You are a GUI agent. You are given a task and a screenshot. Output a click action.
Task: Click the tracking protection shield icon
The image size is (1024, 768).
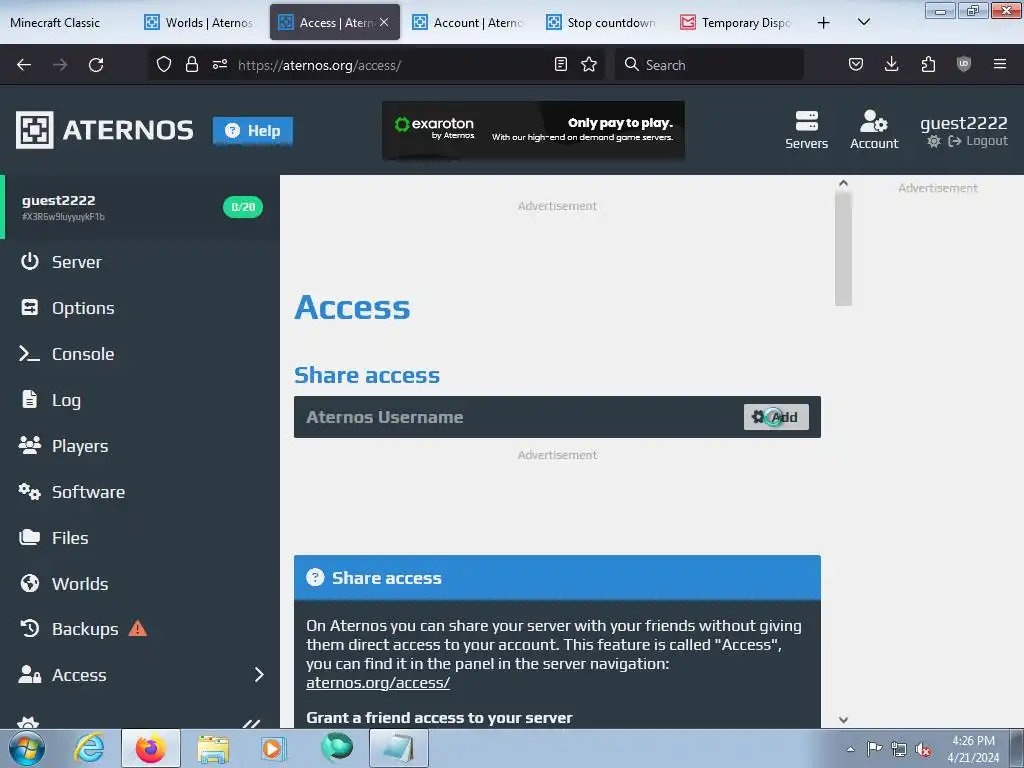pos(164,65)
